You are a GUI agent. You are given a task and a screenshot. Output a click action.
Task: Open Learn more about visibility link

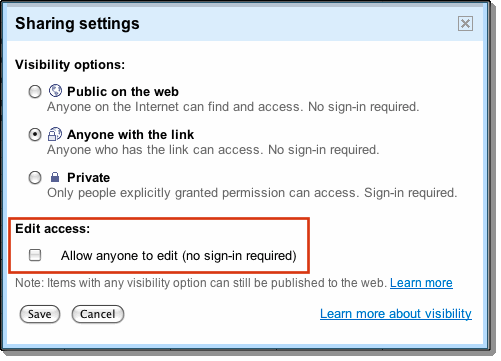pyautogui.click(x=396, y=314)
